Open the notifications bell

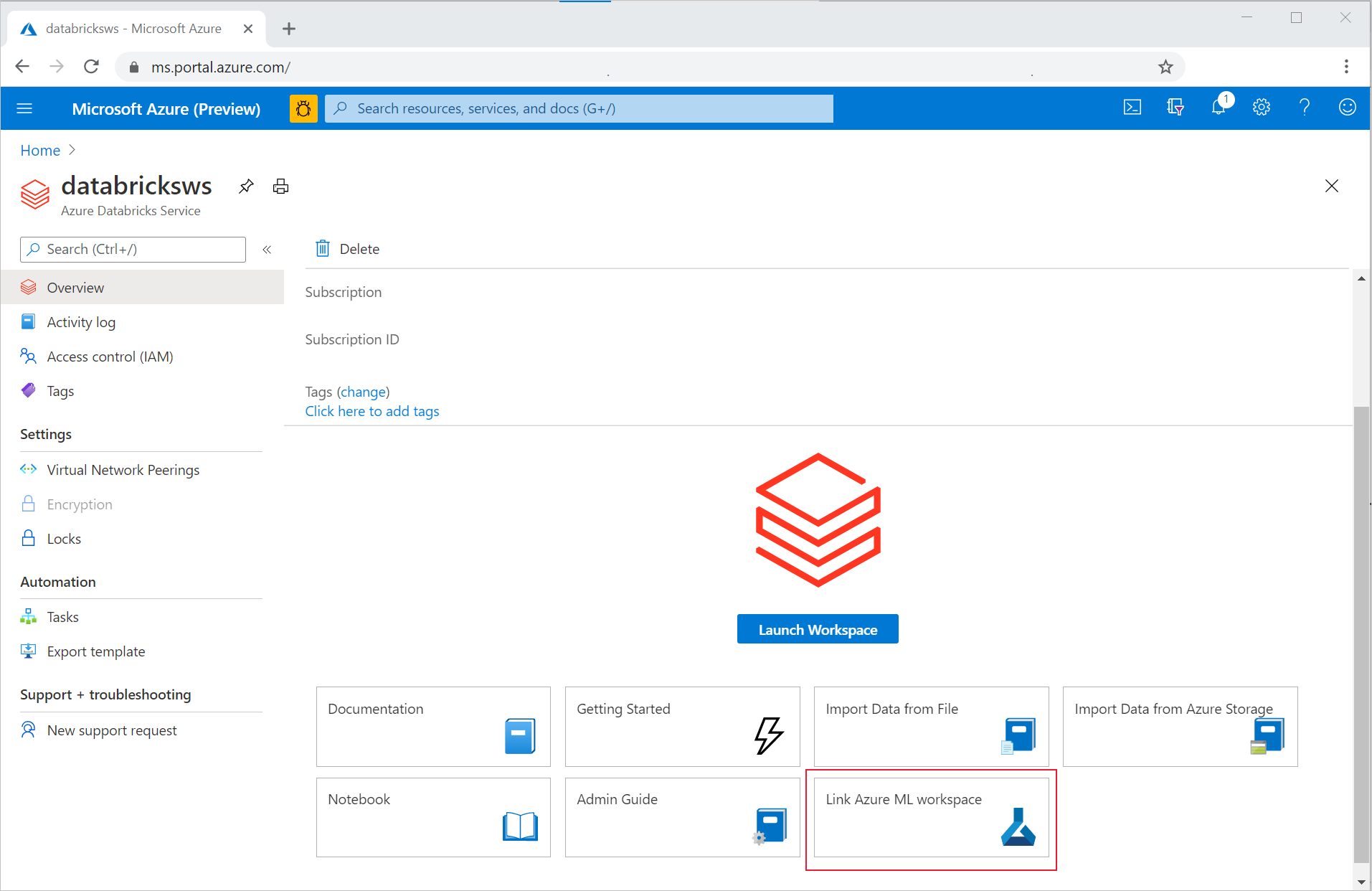[1219, 108]
